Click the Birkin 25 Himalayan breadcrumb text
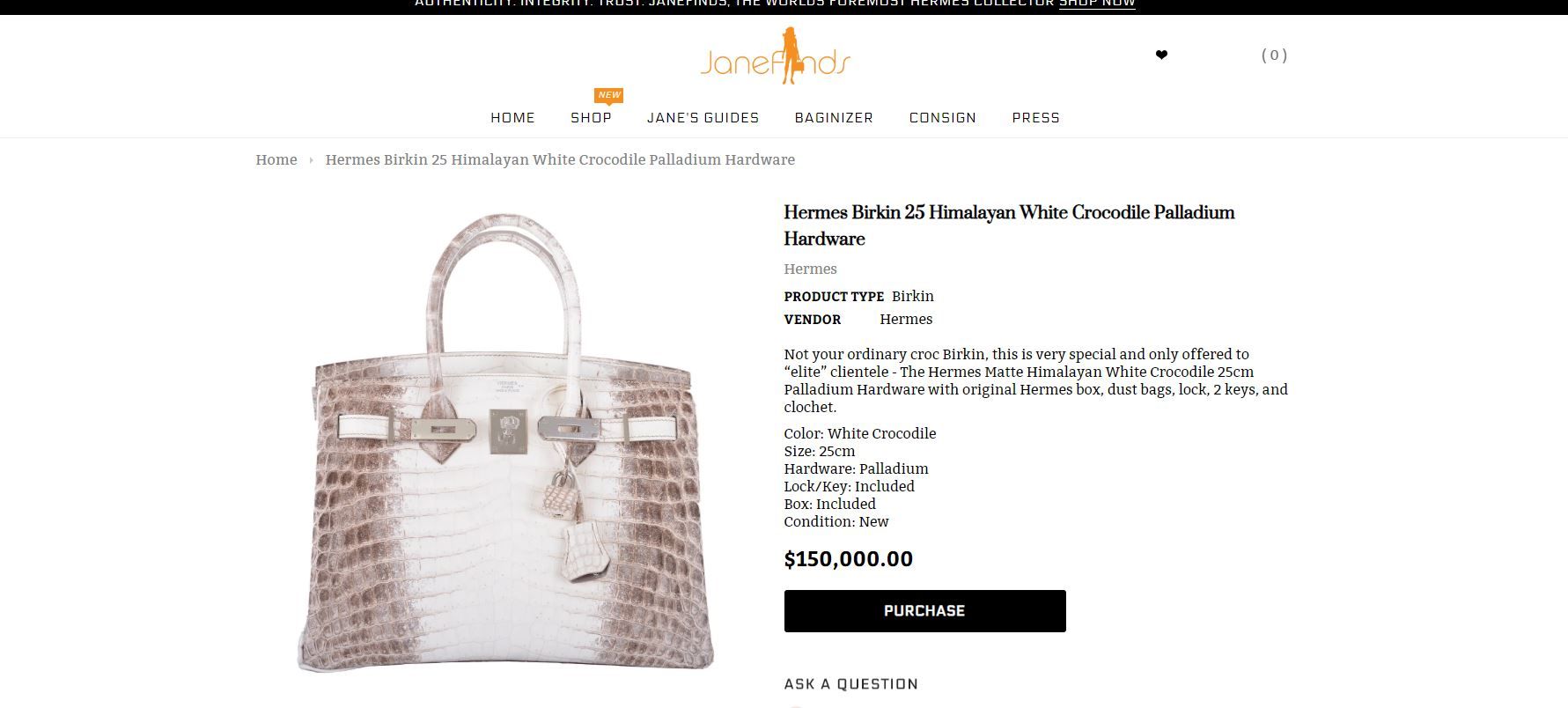The width and height of the screenshot is (1568, 708). [x=560, y=159]
